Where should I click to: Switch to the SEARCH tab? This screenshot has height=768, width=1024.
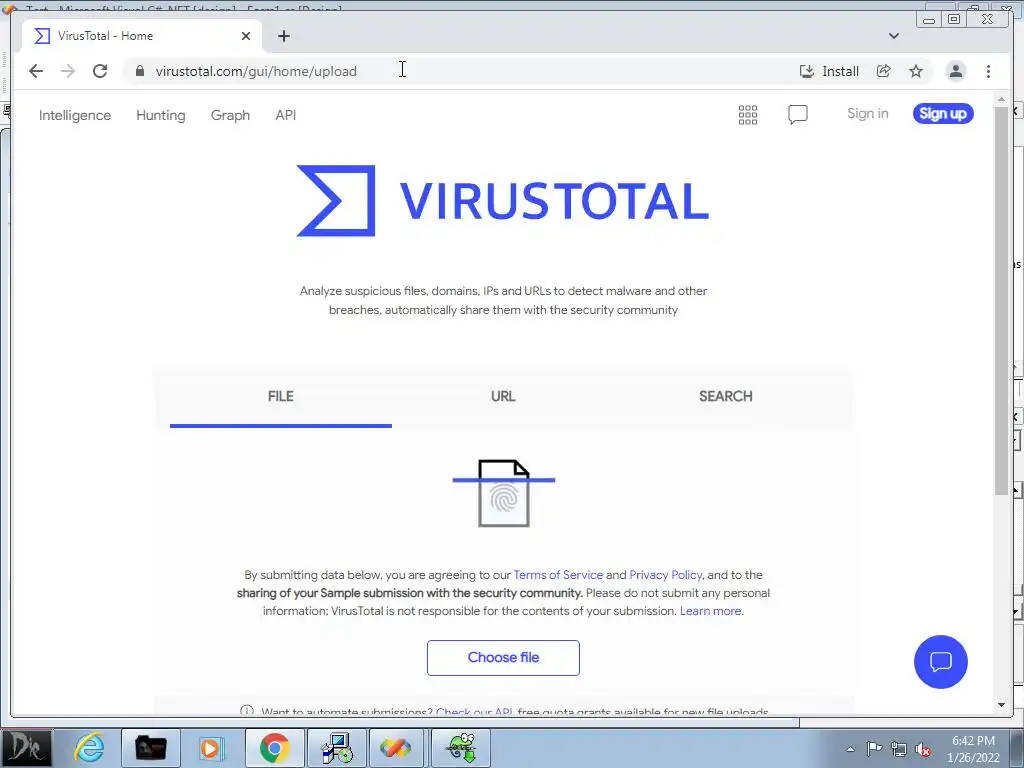[x=726, y=396]
